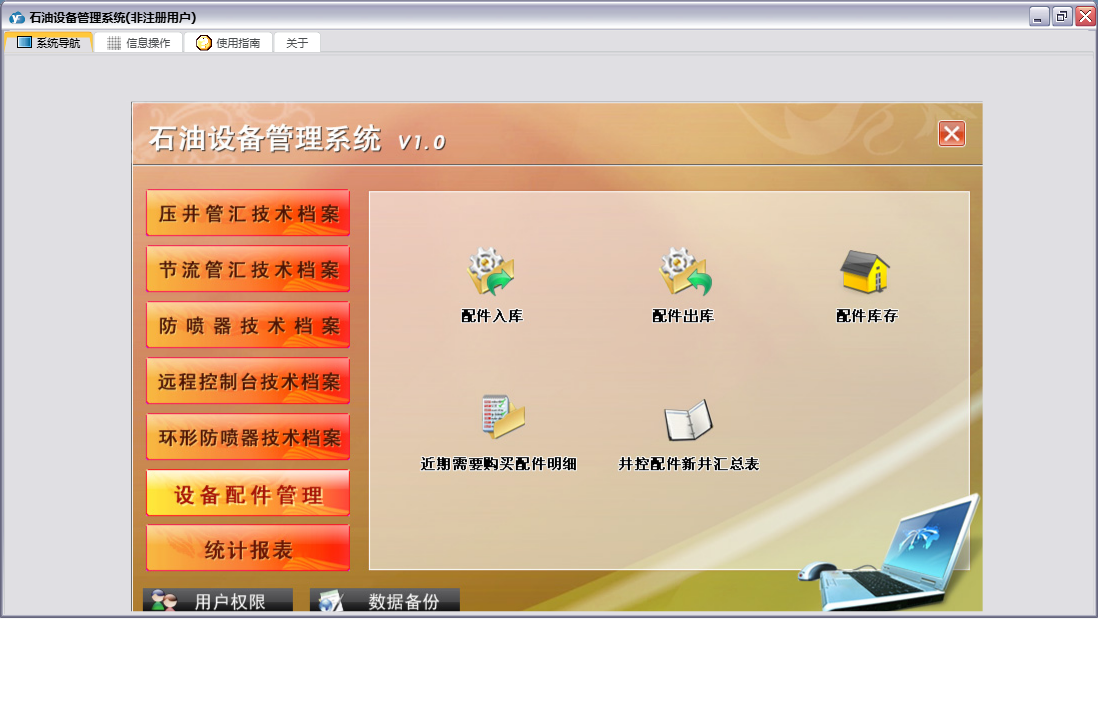Click the 配件出库 text label
The width and height of the screenshot is (1098, 716).
tap(683, 316)
